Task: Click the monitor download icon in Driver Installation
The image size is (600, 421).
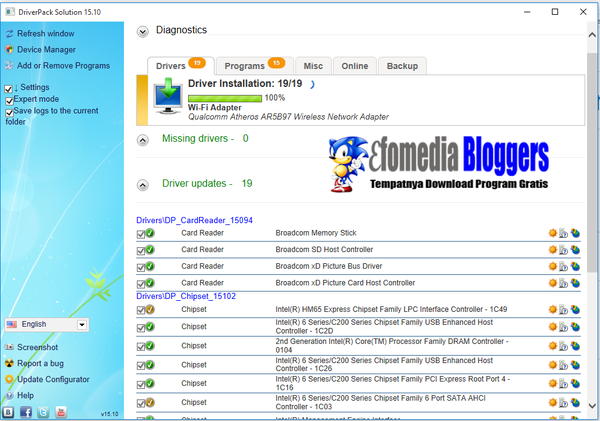Action: coord(168,96)
